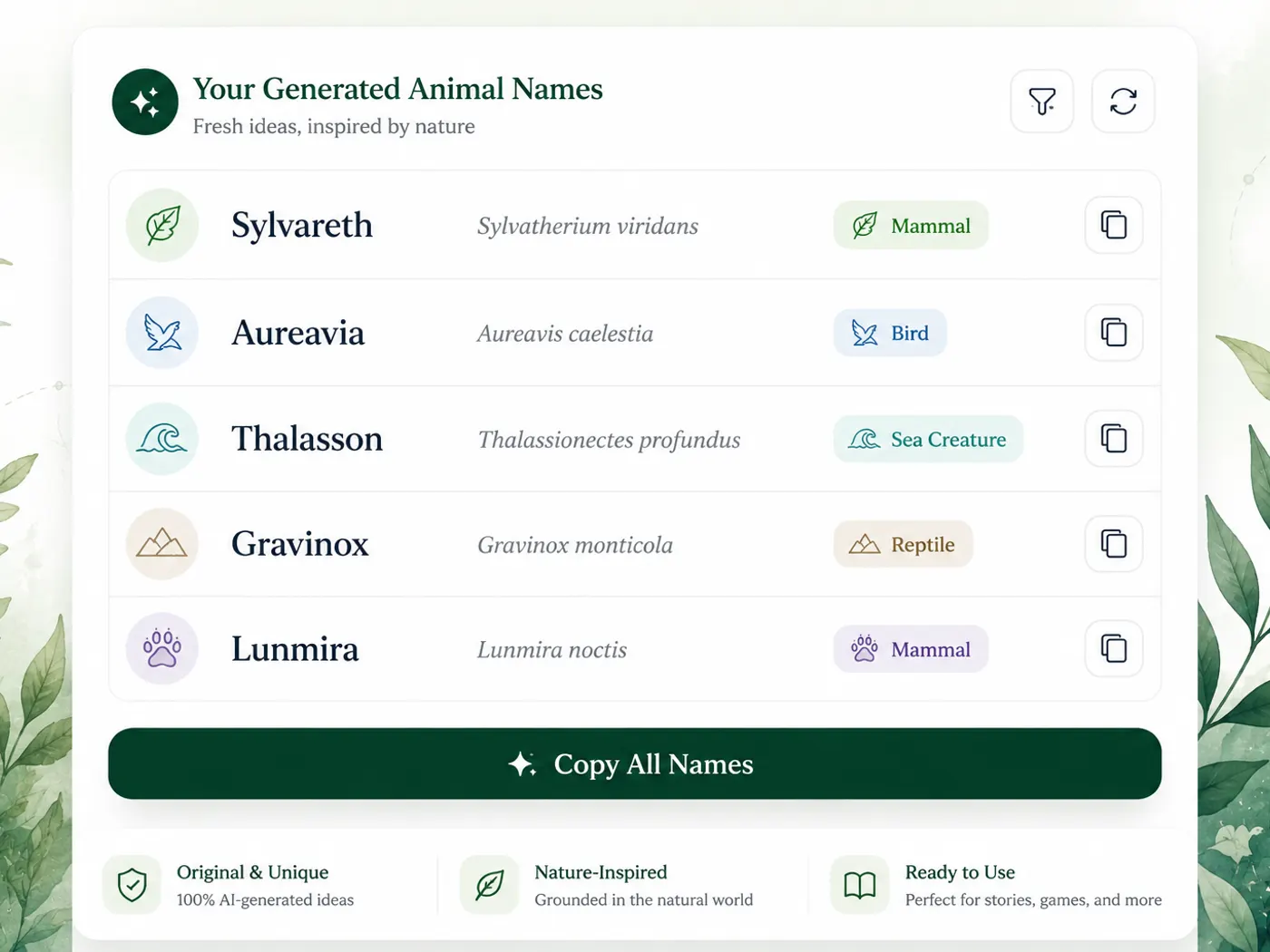Screen dimensions: 1270x952
Task: Click the sparkle logo beside the title
Action: pos(145,102)
